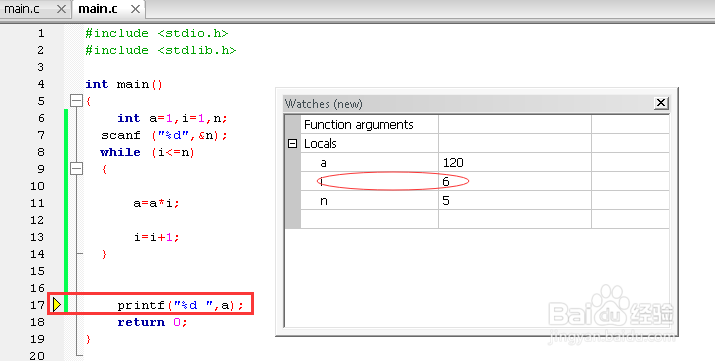715x361 pixels.
Task: Collapse main function fold at line 5
Action: [76, 101]
